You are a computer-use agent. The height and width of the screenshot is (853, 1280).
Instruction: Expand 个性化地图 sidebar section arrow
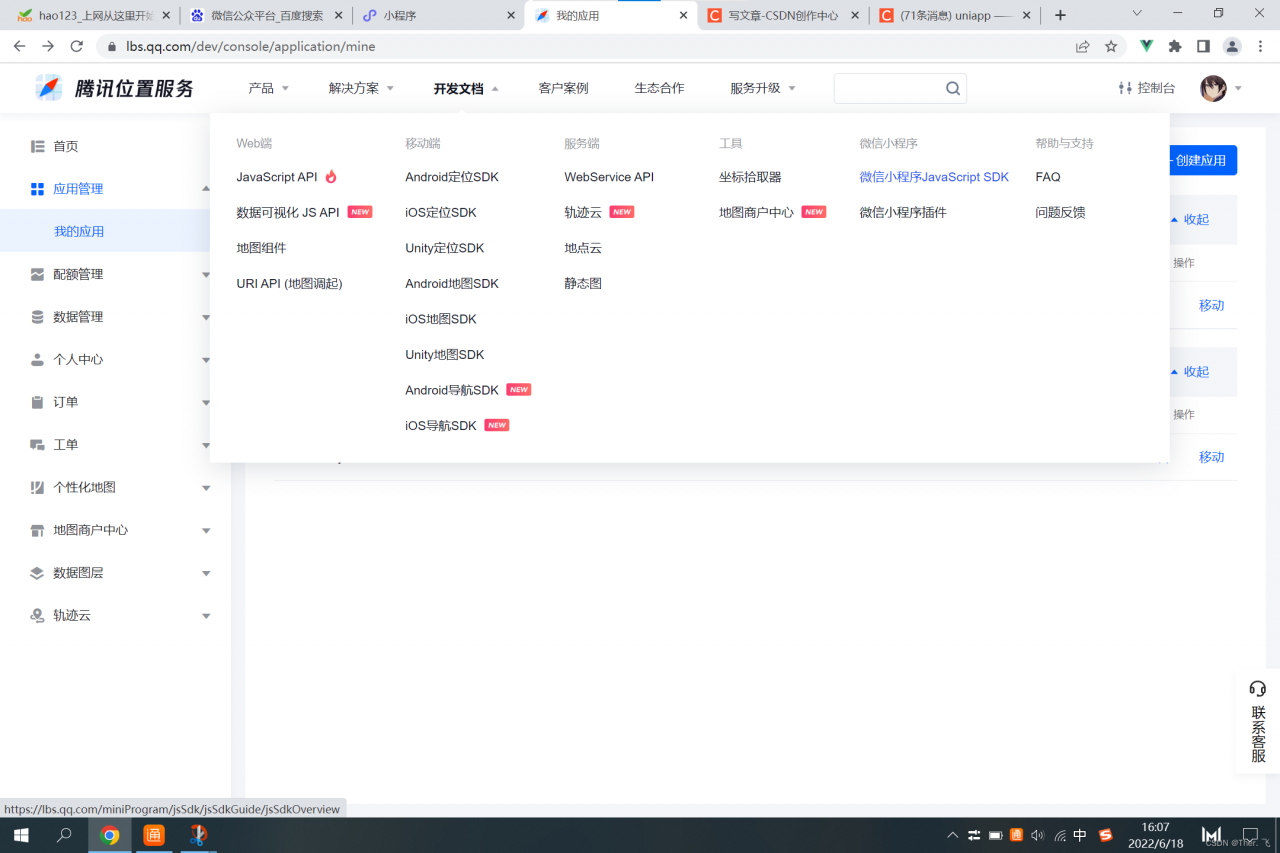206,488
